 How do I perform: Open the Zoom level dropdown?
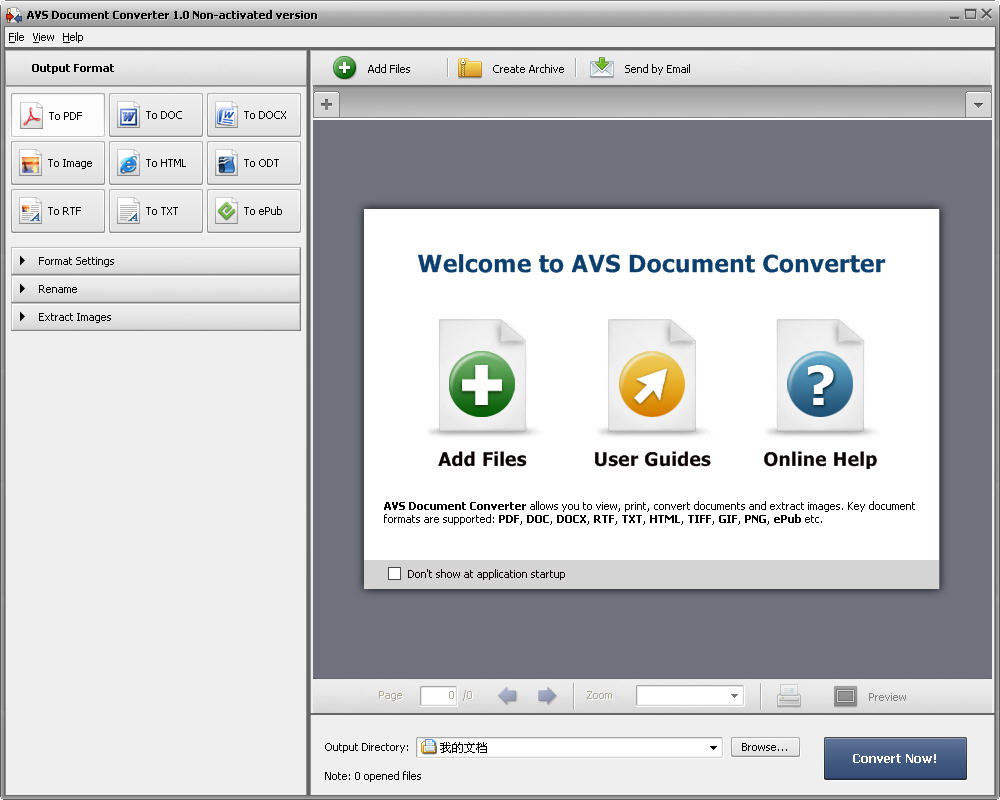(734, 696)
